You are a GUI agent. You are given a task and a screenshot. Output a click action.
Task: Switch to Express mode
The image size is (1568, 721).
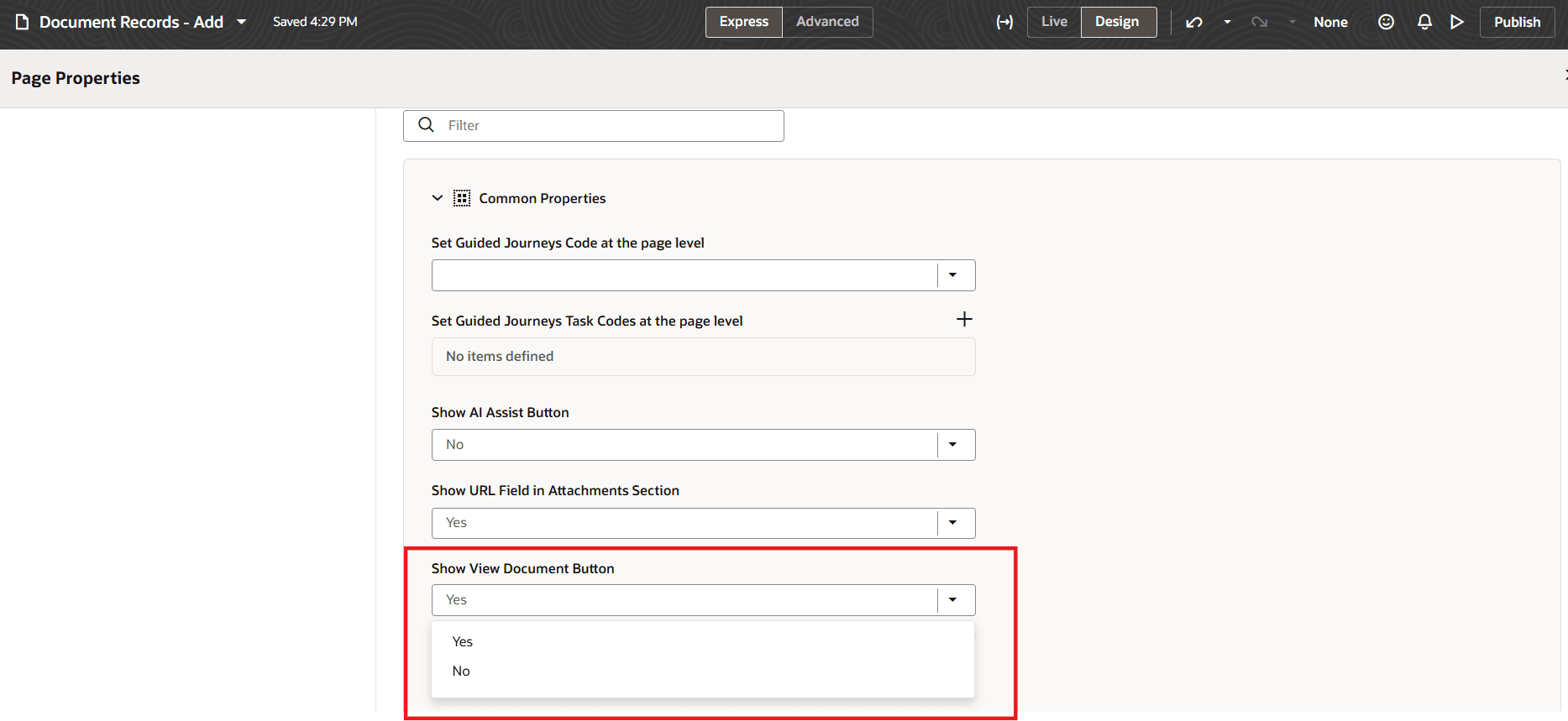point(744,22)
